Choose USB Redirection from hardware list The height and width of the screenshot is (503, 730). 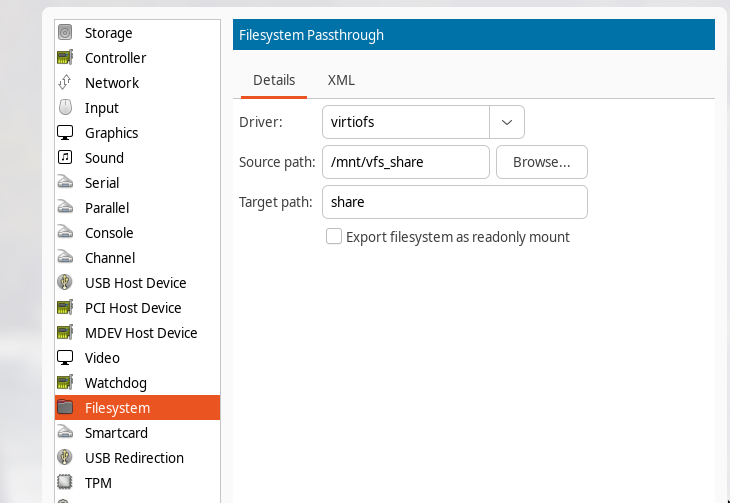click(x=134, y=458)
